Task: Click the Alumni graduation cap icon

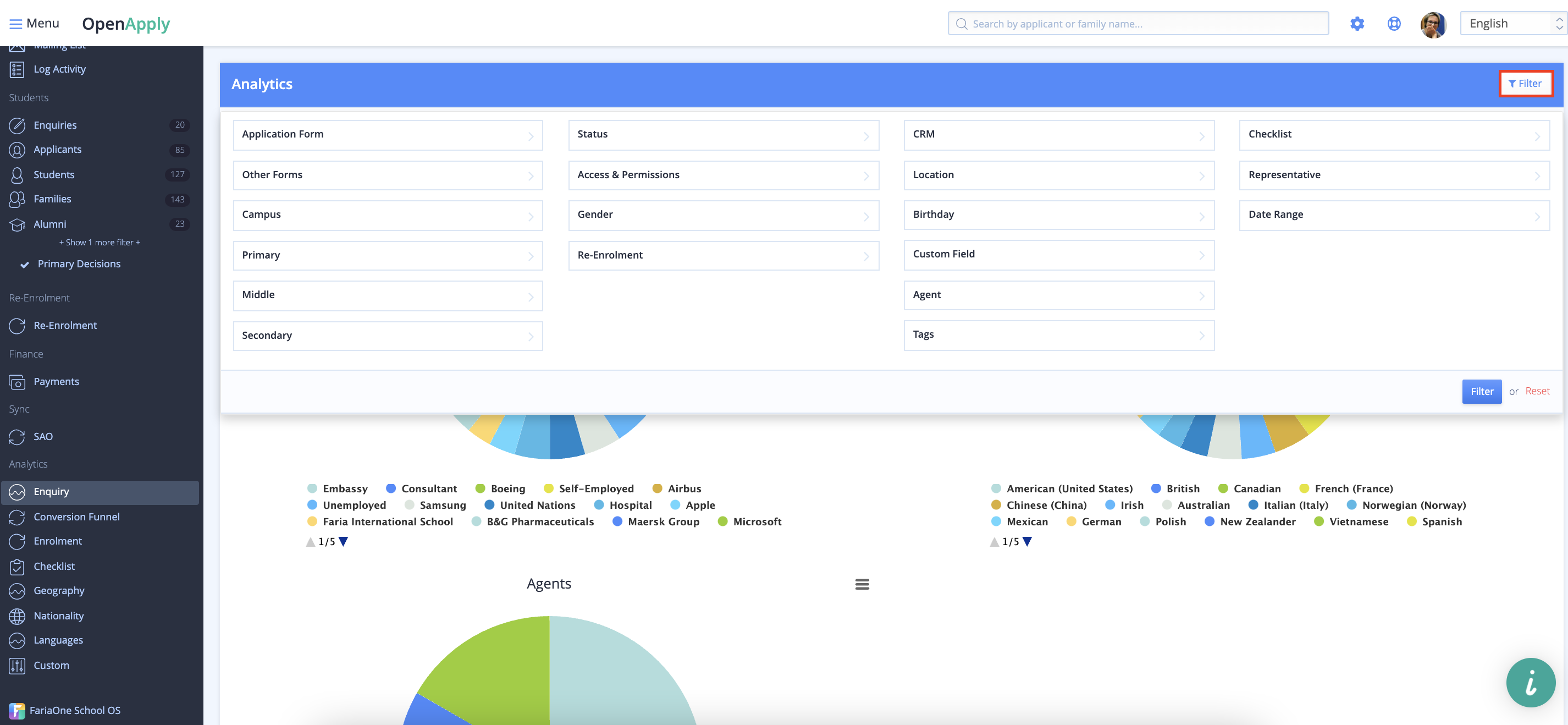Action: [17, 224]
